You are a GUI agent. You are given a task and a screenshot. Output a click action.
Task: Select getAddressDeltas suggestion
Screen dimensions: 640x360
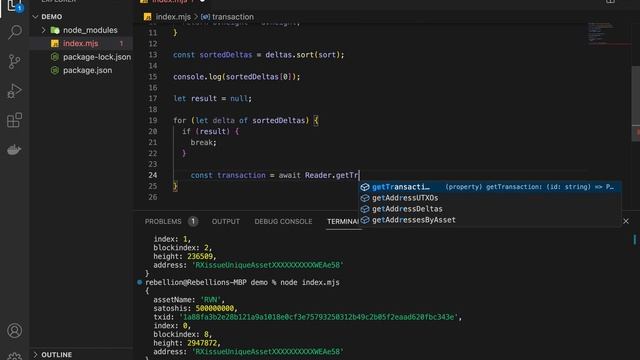coord(490,209)
